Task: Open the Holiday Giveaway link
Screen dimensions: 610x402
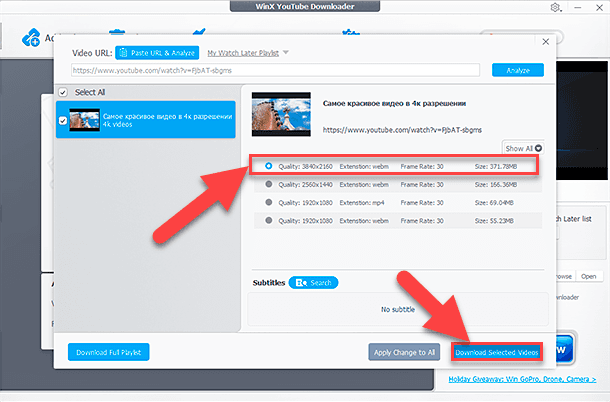Action: (522, 379)
